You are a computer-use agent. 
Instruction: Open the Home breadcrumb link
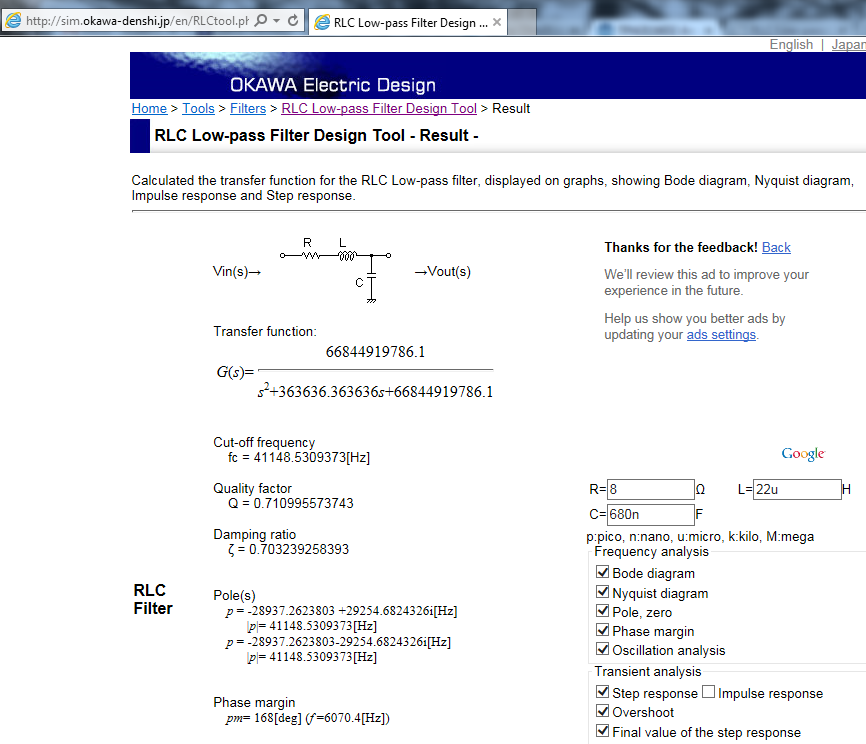point(149,108)
